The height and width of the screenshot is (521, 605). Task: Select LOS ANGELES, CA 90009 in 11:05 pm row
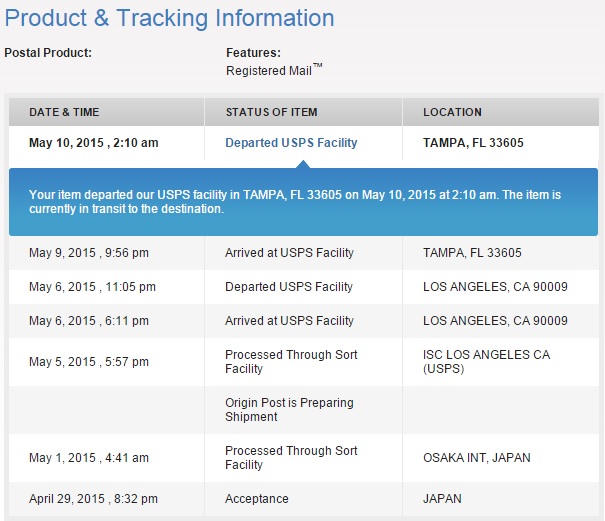[x=495, y=287]
